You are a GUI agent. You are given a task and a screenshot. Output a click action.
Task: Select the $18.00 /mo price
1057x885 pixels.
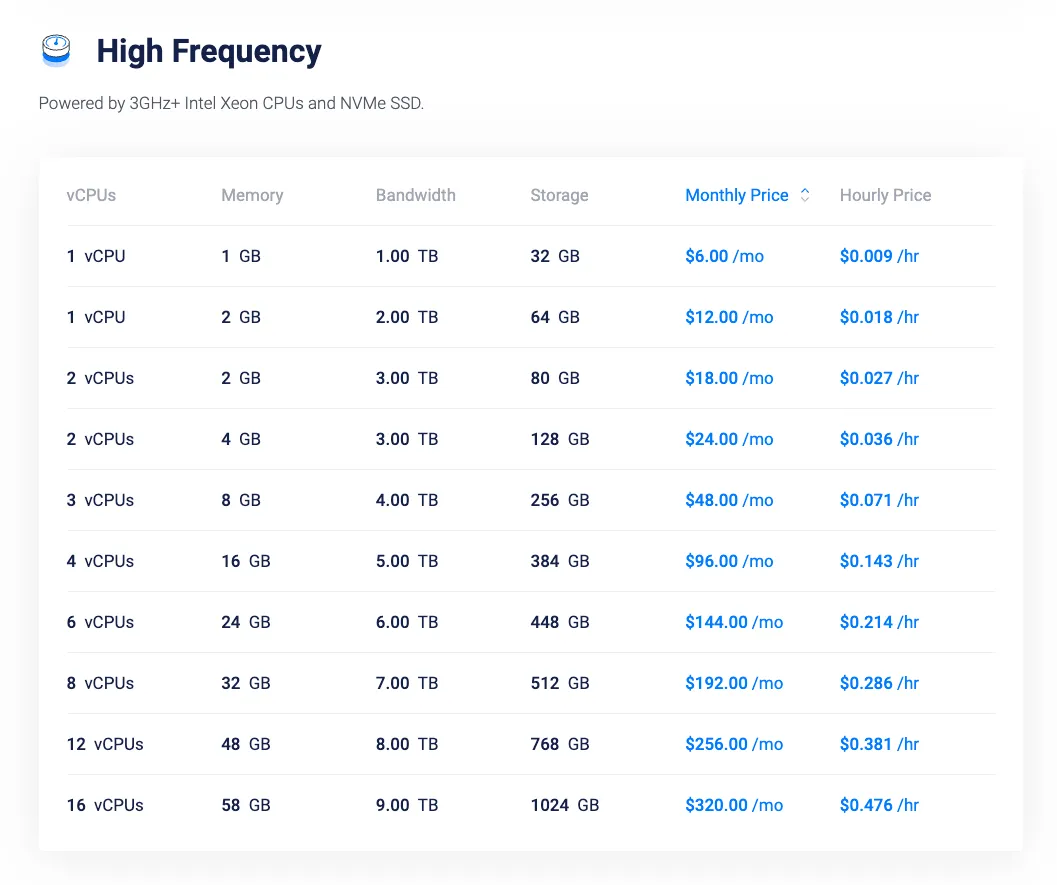click(729, 378)
